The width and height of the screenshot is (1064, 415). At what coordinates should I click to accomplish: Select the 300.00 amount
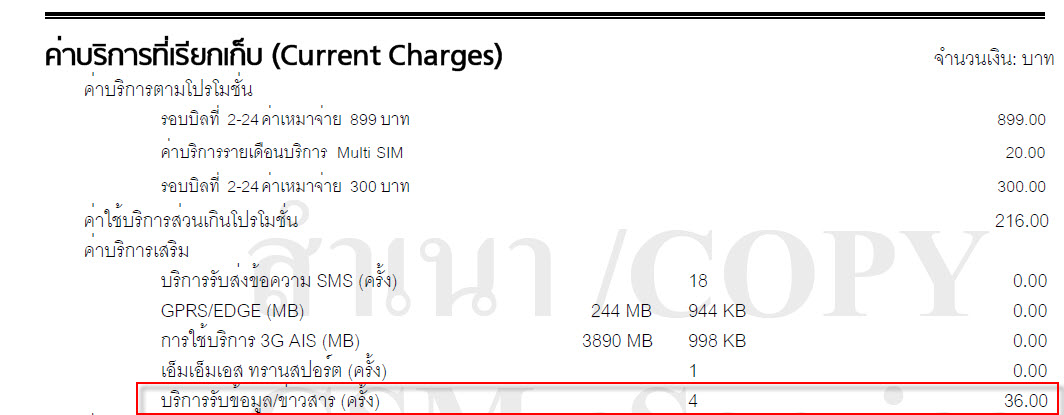[x=1021, y=186]
